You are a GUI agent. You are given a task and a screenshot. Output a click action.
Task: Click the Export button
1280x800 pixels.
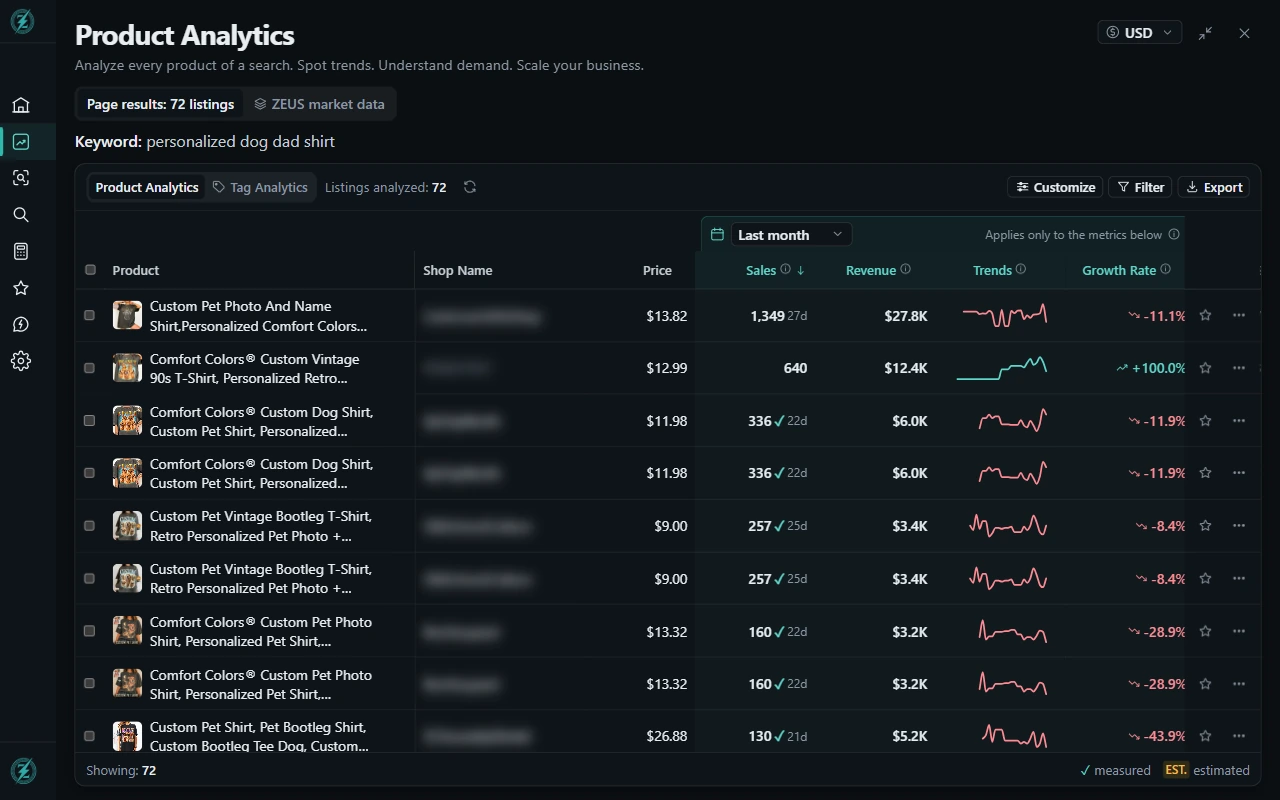(1214, 187)
